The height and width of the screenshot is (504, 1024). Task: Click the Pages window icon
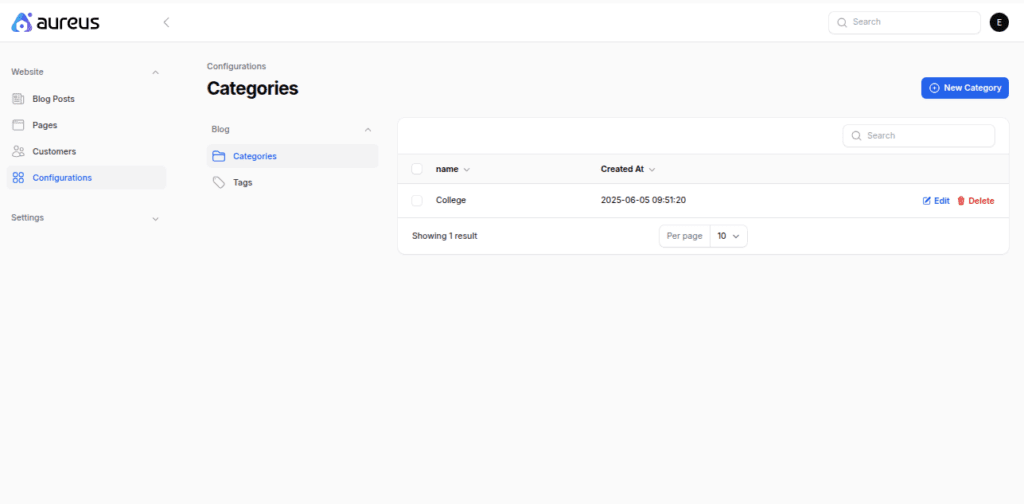[18, 125]
